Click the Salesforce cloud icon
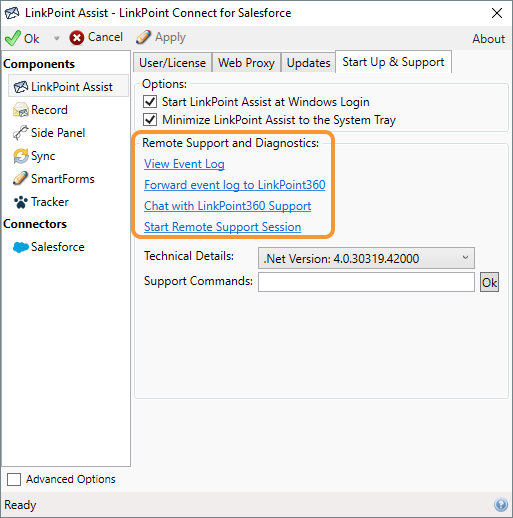Image resolution: width=513 pixels, height=518 pixels. [21, 247]
